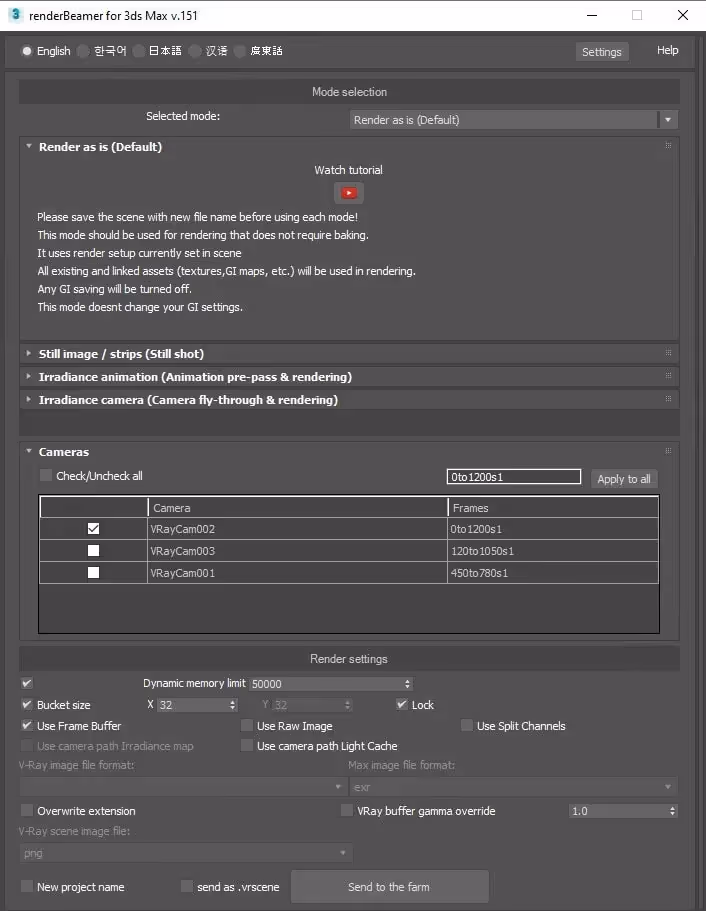Grab the drag handle of Cameras panel
The image size is (706, 911).
pos(668,451)
